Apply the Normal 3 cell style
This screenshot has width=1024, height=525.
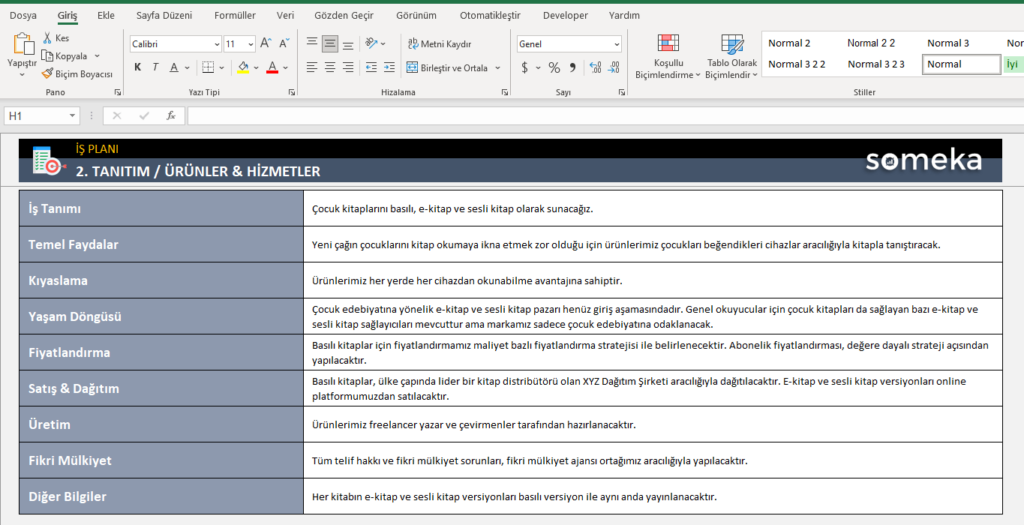948,43
